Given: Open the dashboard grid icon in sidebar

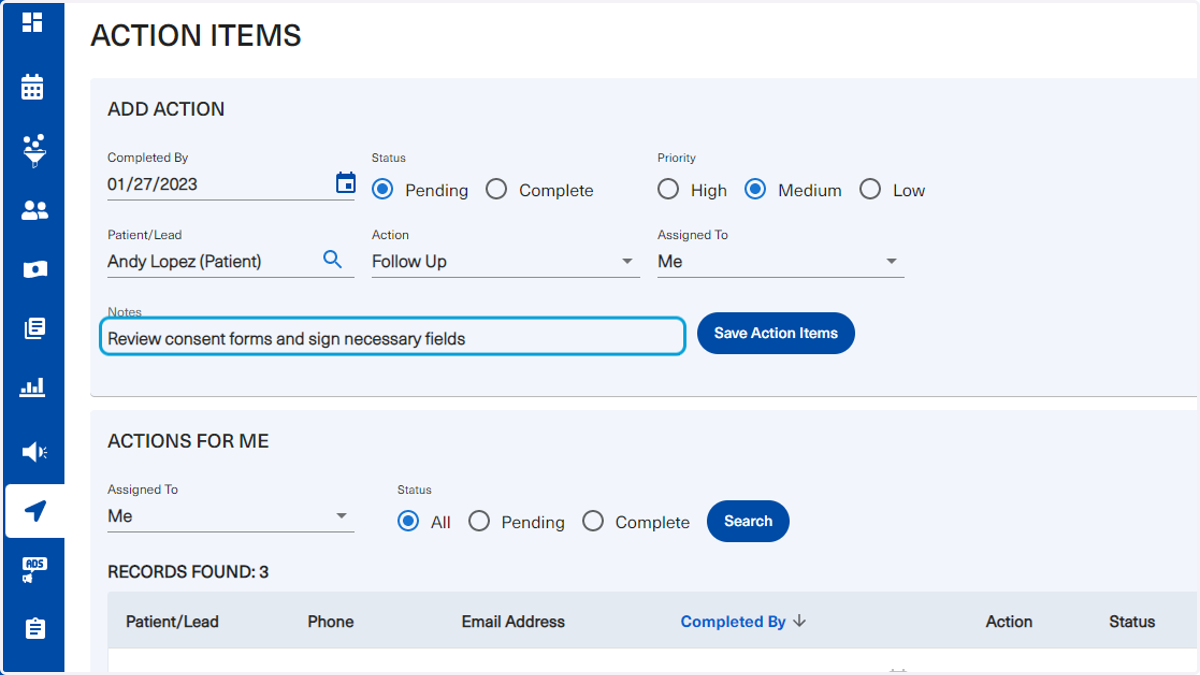Looking at the screenshot, I should coord(33,22).
